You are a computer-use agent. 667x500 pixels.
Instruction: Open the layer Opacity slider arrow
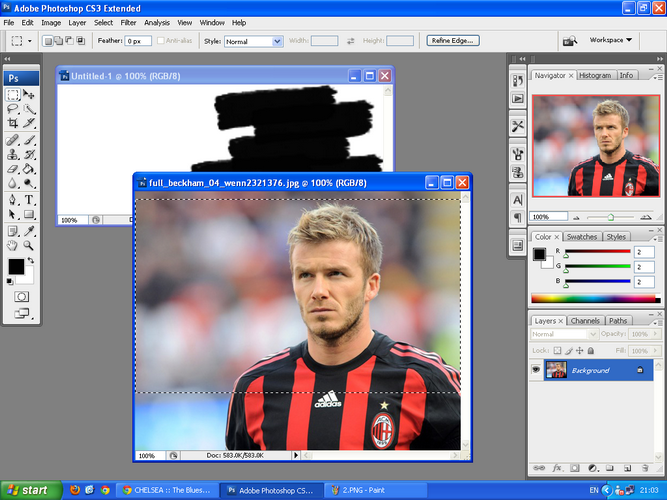655,334
